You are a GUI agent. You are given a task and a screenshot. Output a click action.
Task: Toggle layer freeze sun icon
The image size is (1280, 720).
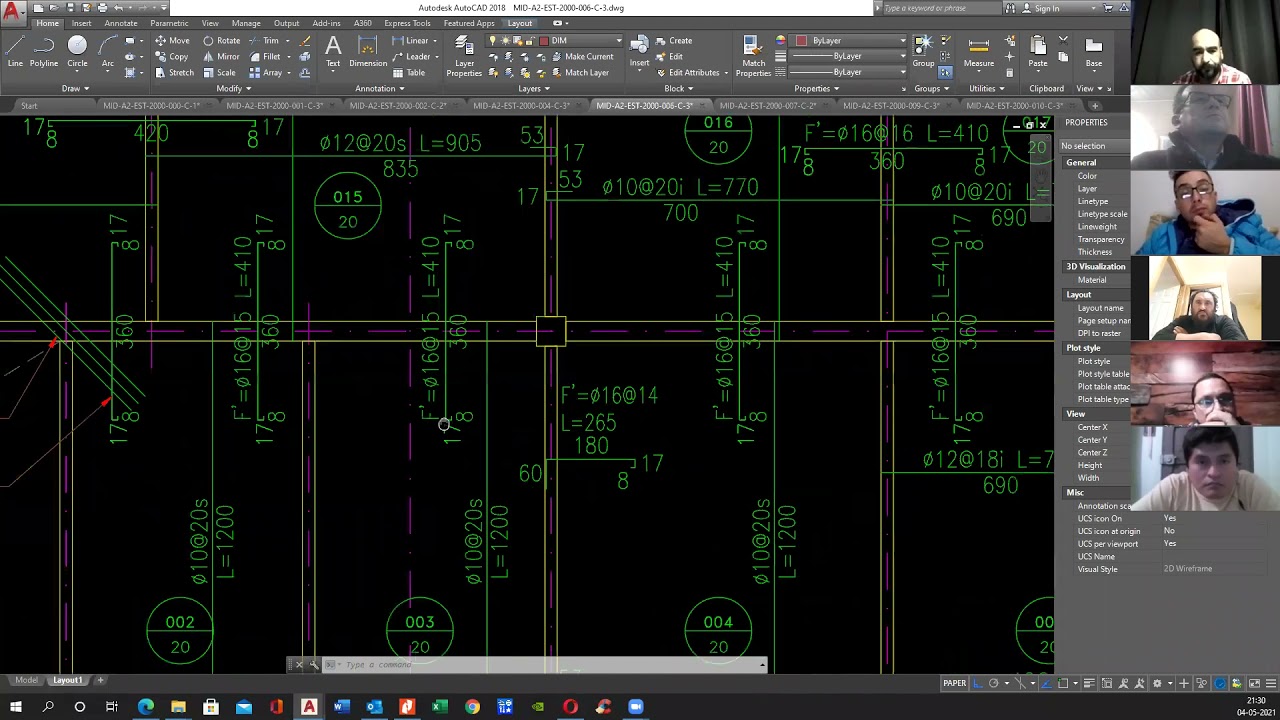(x=505, y=41)
